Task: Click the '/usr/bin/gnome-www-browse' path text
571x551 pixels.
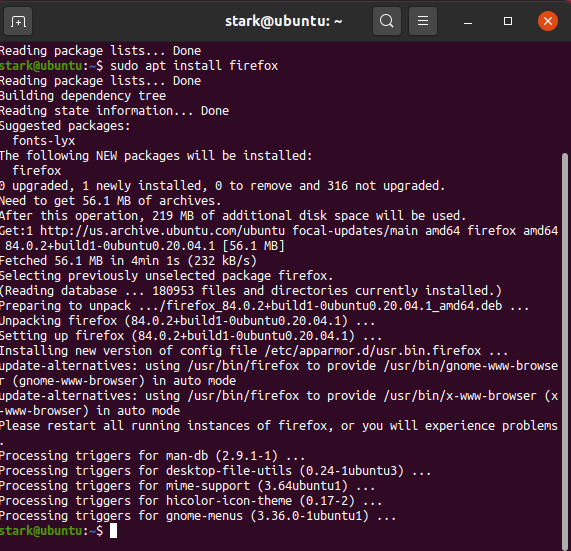Action: pyautogui.click(x=470, y=366)
